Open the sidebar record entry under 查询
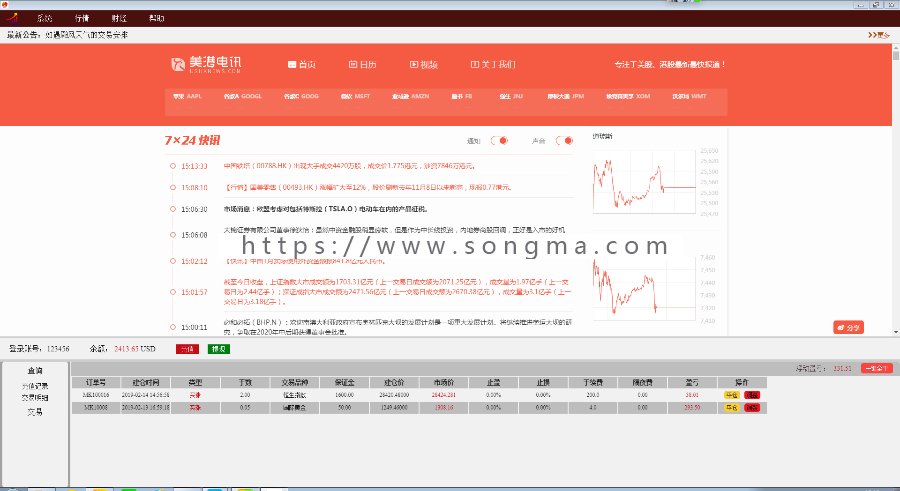This screenshot has height=491, width=900. point(34,386)
